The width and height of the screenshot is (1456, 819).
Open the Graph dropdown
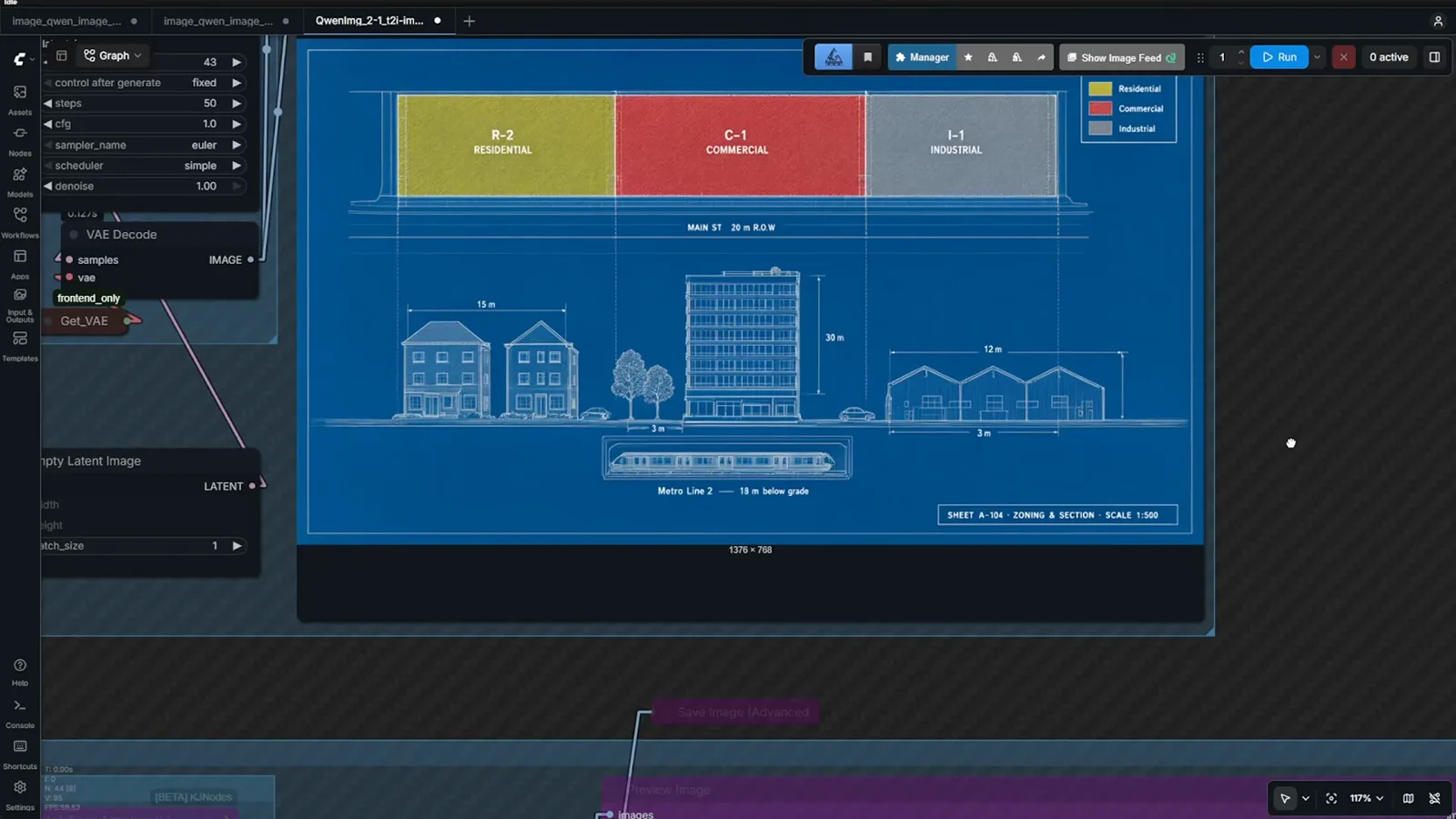[x=113, y=56]
